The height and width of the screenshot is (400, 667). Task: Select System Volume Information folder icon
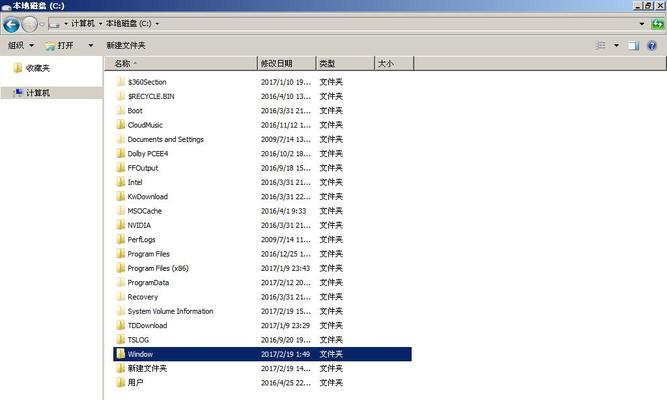point(121,311)
